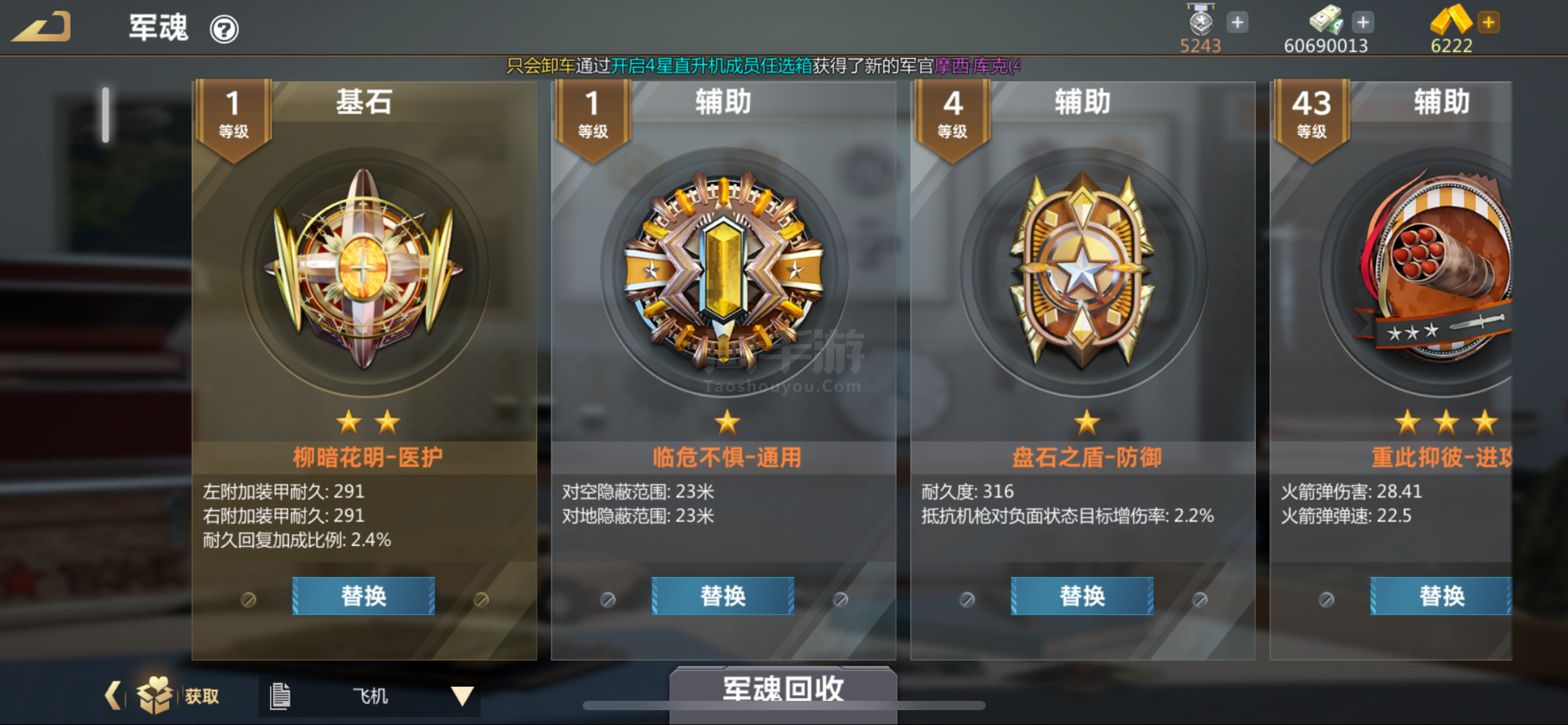Click the scrolling announcement link 开启4星直升机成员任选箱
Screen dimensions: 1568x725
pos(711,66)
